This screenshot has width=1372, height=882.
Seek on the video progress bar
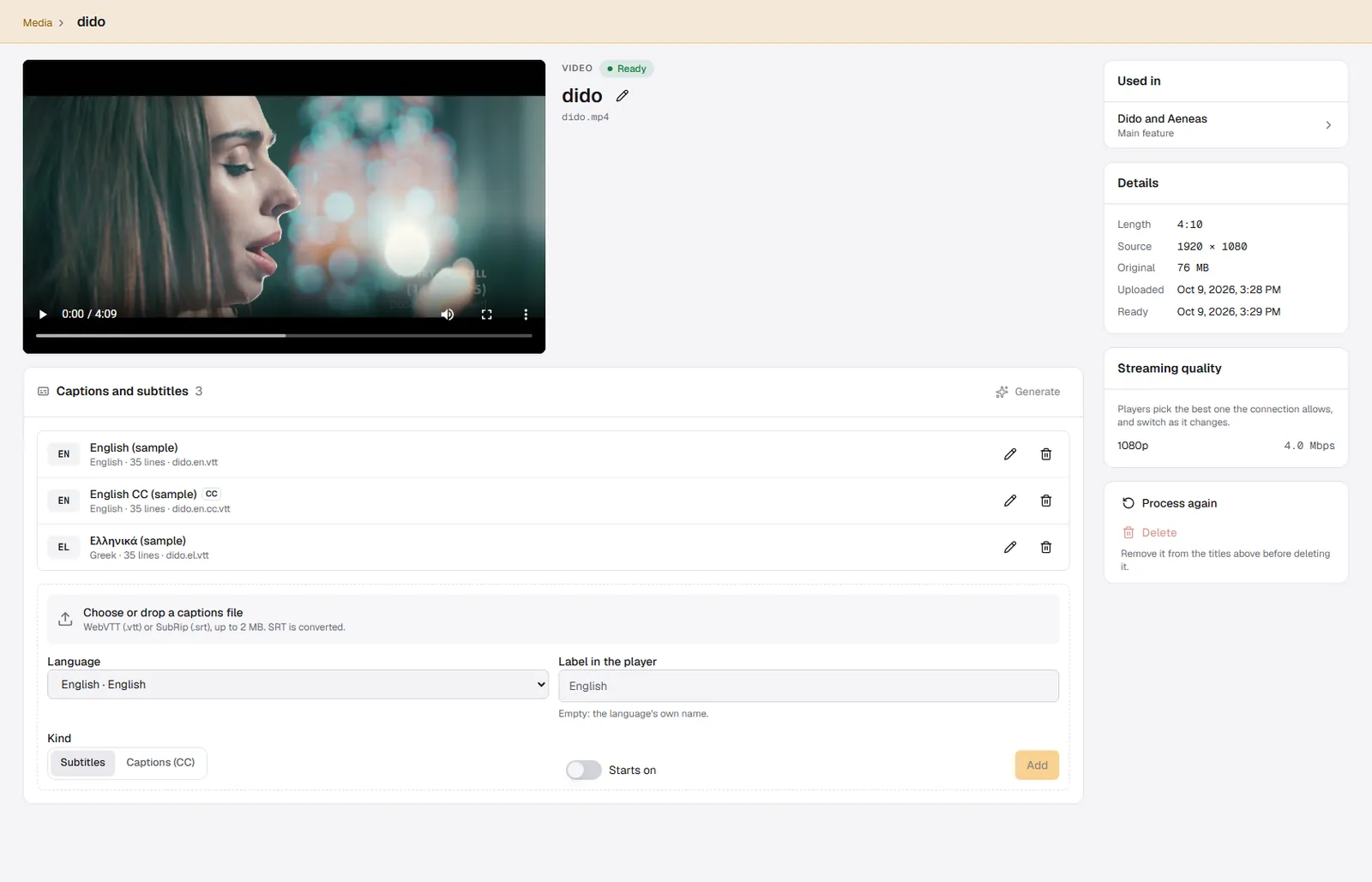[x=284, y=335]
